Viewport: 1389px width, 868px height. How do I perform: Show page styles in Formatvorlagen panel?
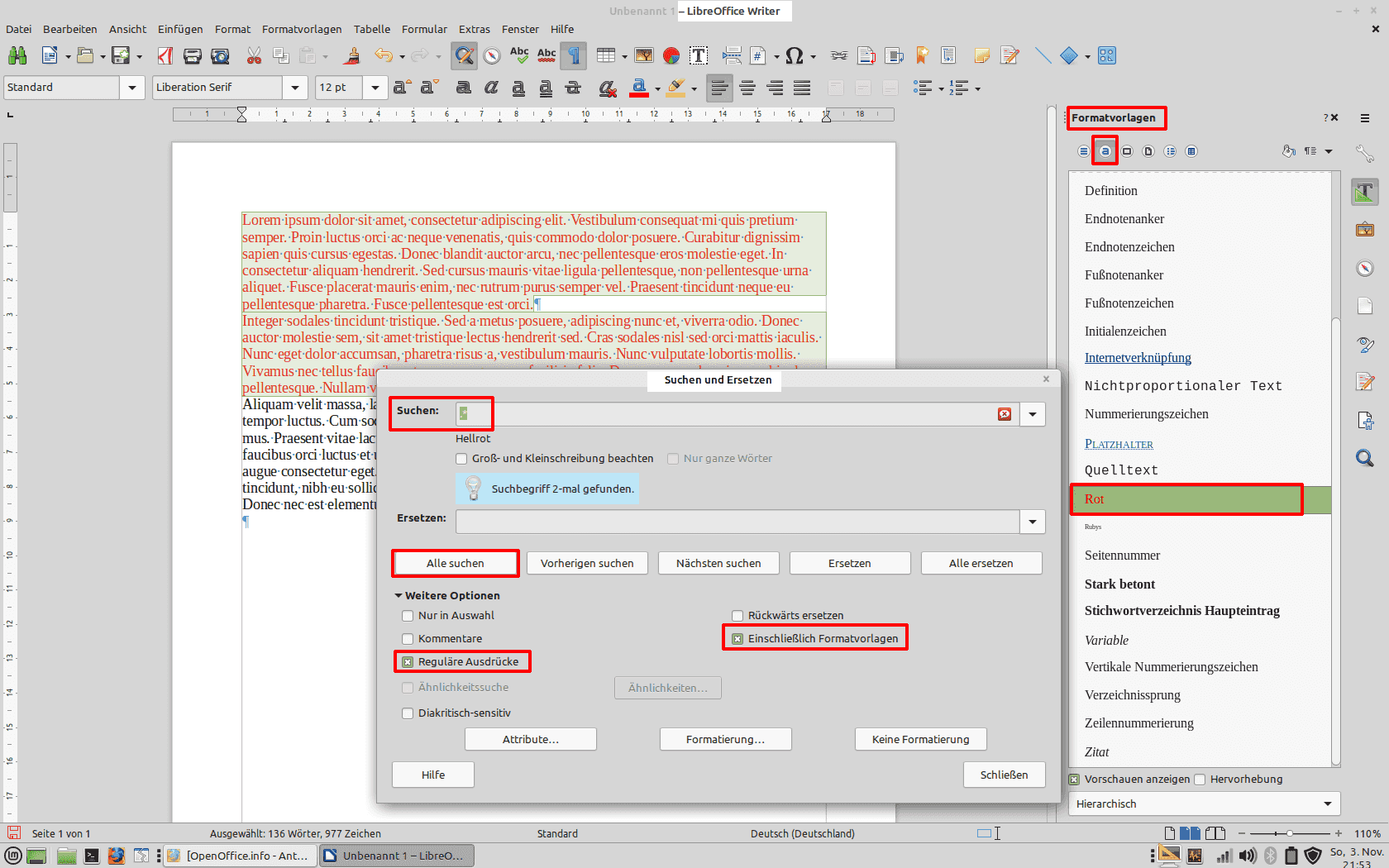point(1148,151)
